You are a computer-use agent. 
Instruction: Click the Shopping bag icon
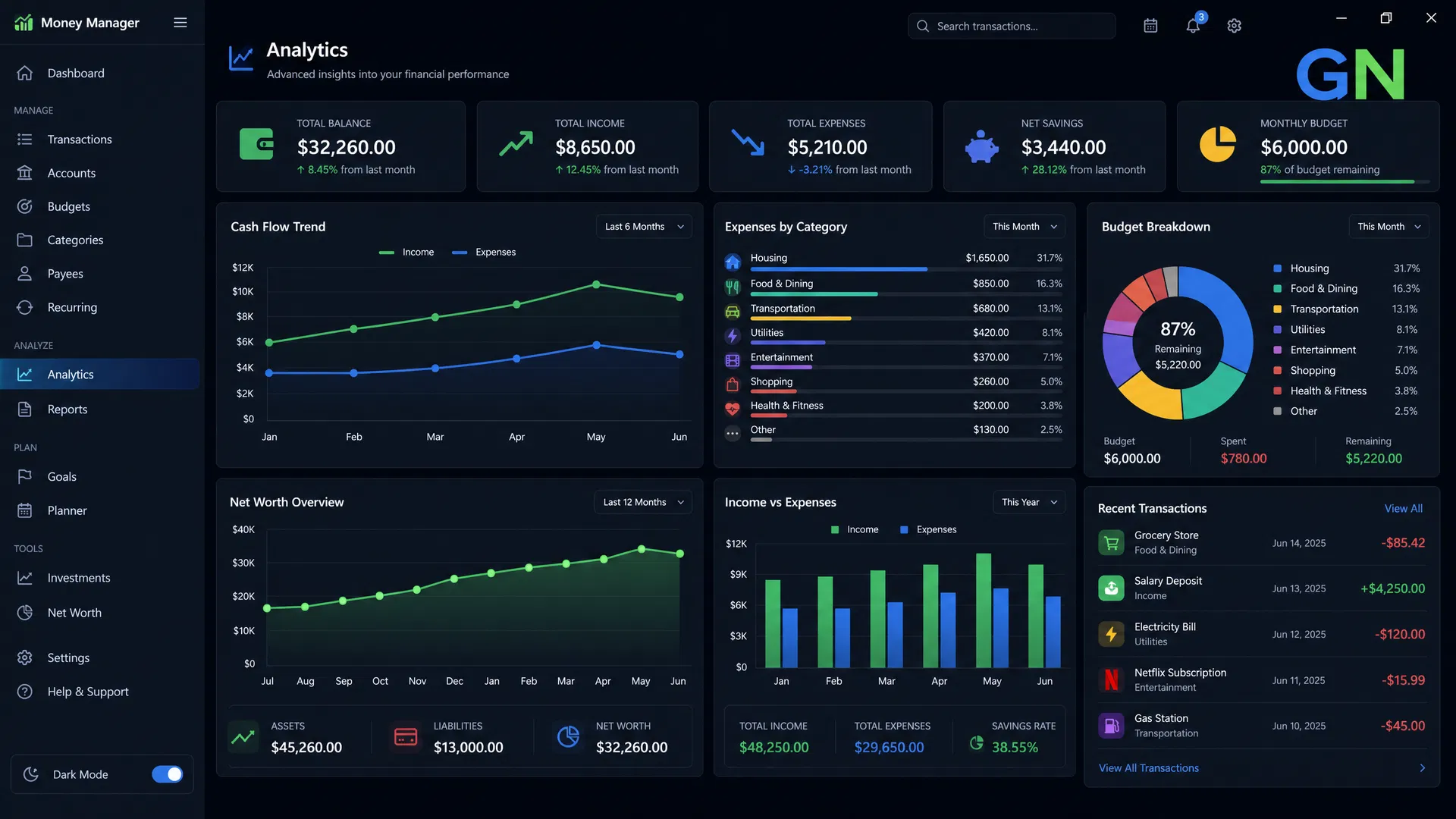tap(733, 384)
